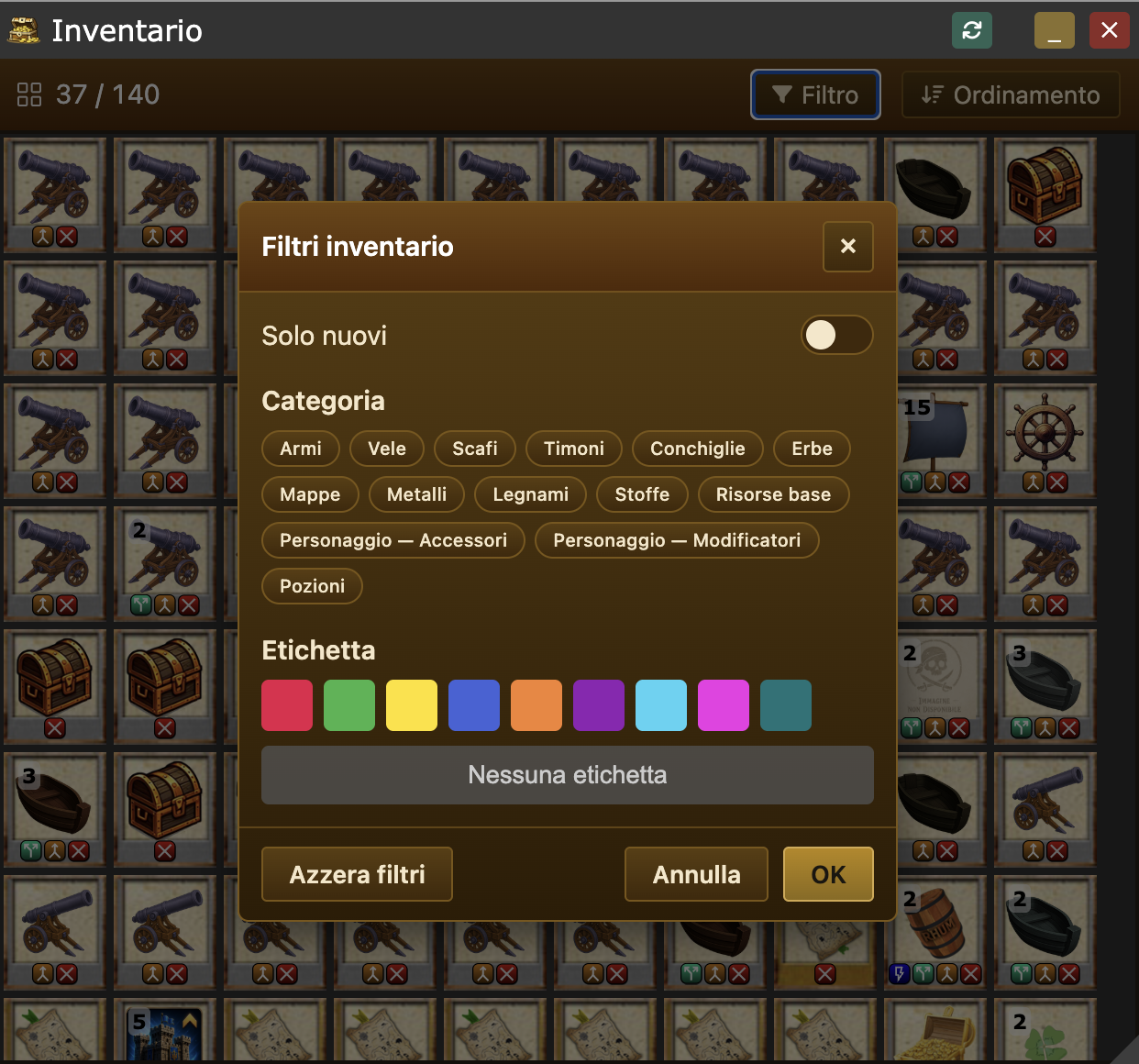Screen dimensions: 1139x1064
Task: Click the ship's wheel inventory item
Action: pyautogui.click(x=1045, y=441)
